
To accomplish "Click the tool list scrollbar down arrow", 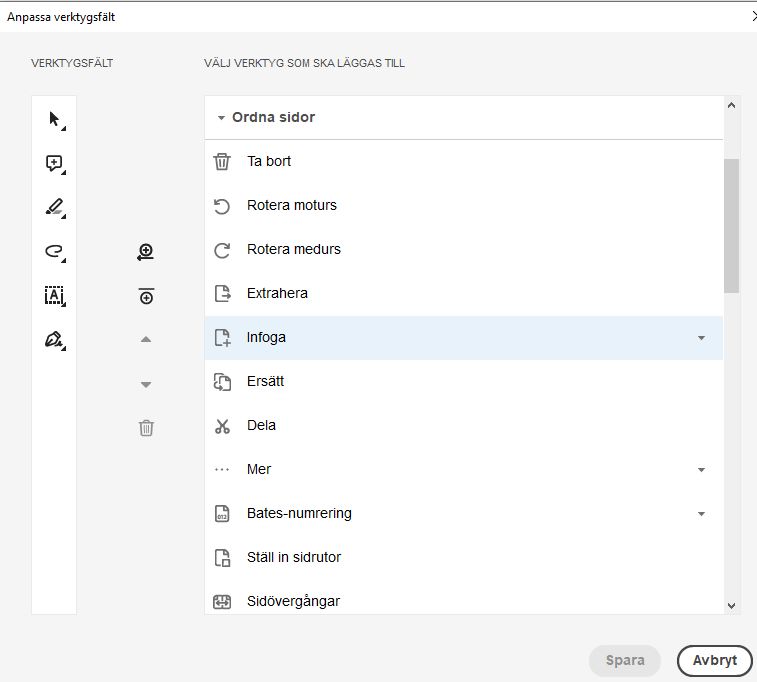I will point(731,605).
